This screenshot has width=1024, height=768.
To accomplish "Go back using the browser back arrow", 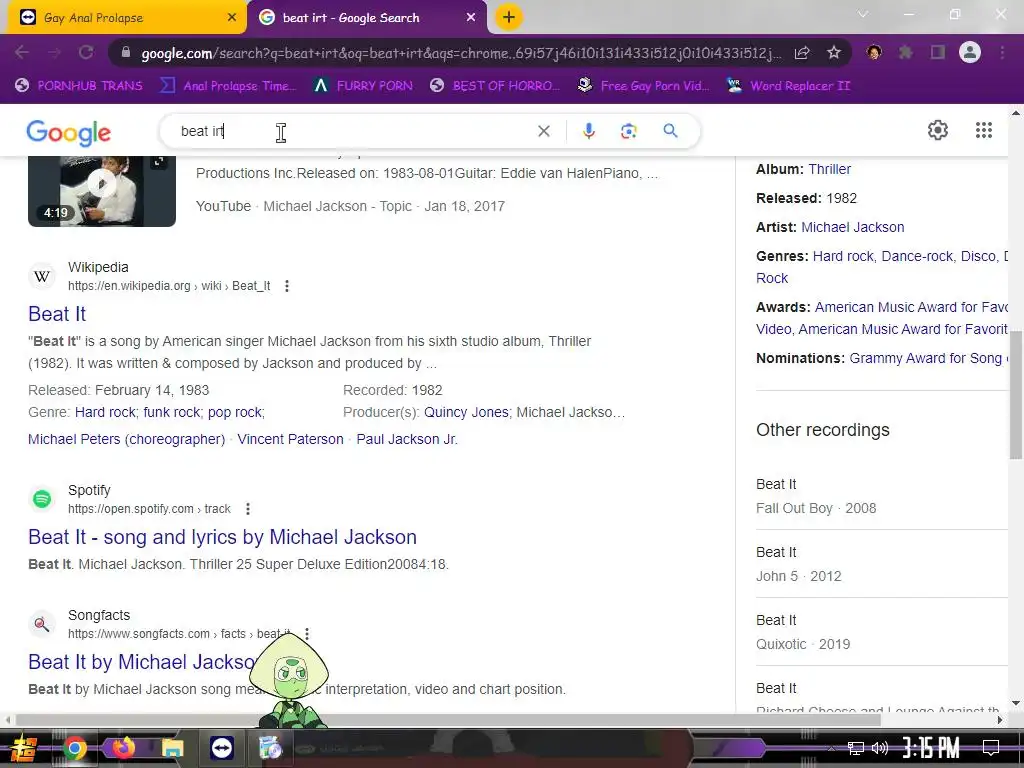I will click(22, 53).
